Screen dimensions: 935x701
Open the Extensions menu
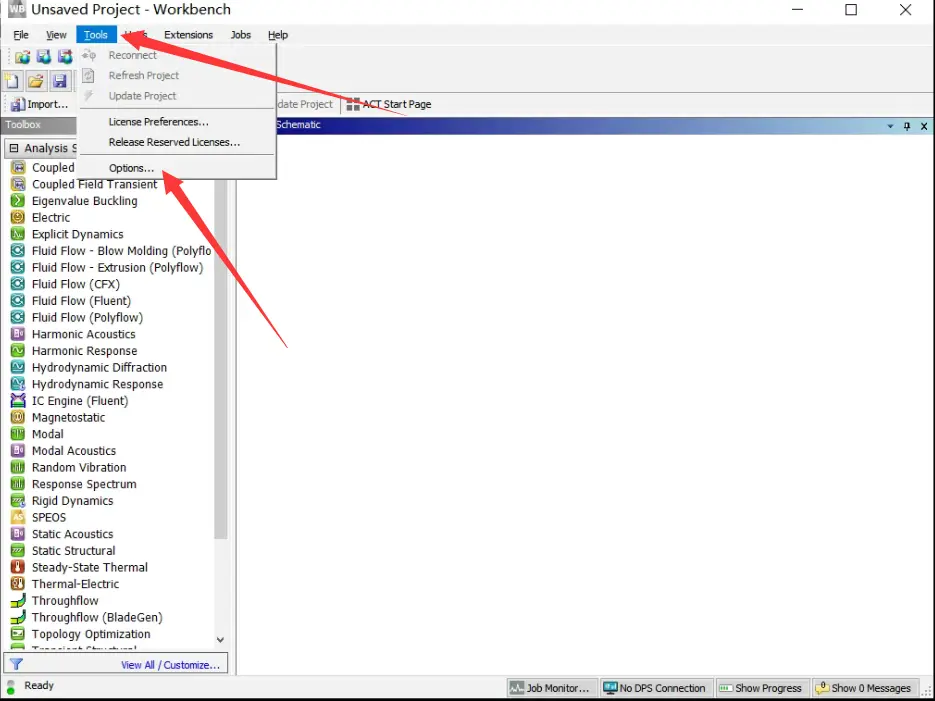click(x=188, y=35)
